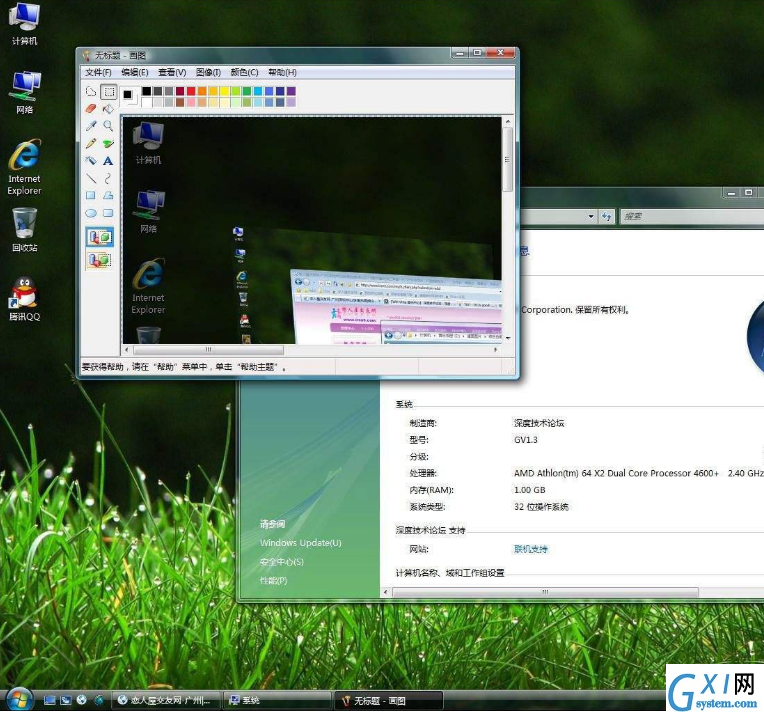Open Windows Update(U) link in System window

pos(301,543)
